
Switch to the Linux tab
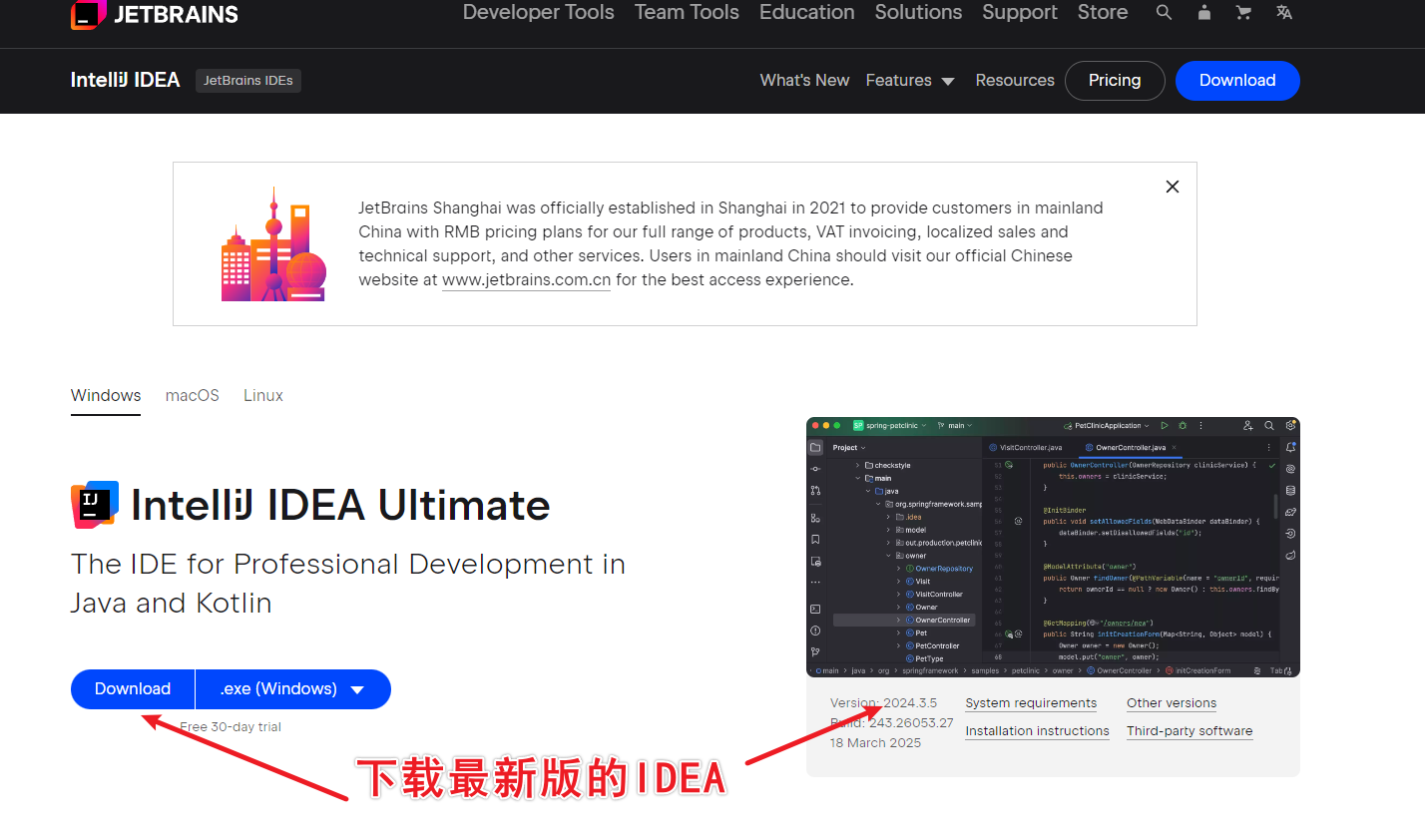263,396
